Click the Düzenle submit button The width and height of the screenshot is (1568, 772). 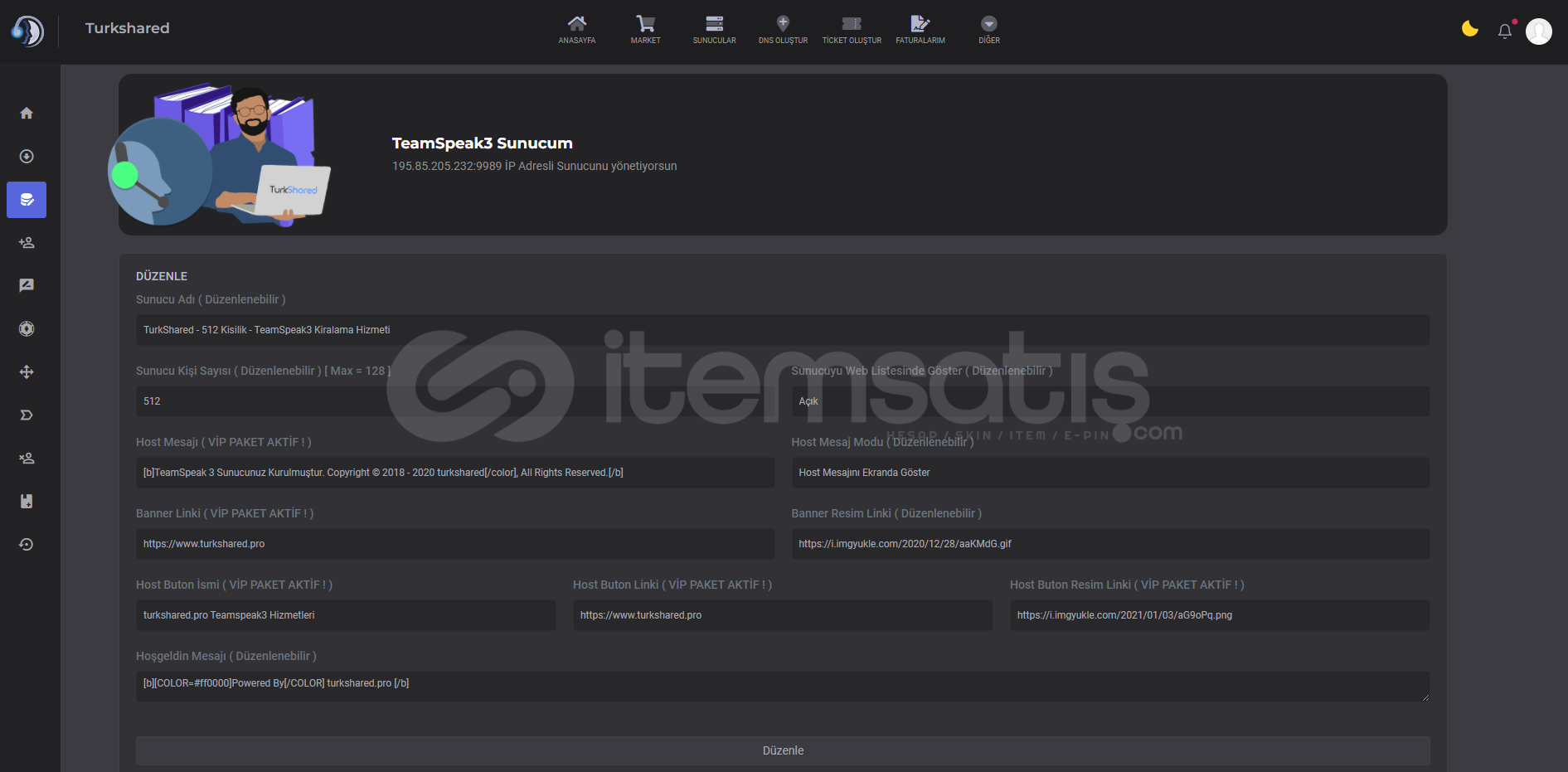(783, 750)
